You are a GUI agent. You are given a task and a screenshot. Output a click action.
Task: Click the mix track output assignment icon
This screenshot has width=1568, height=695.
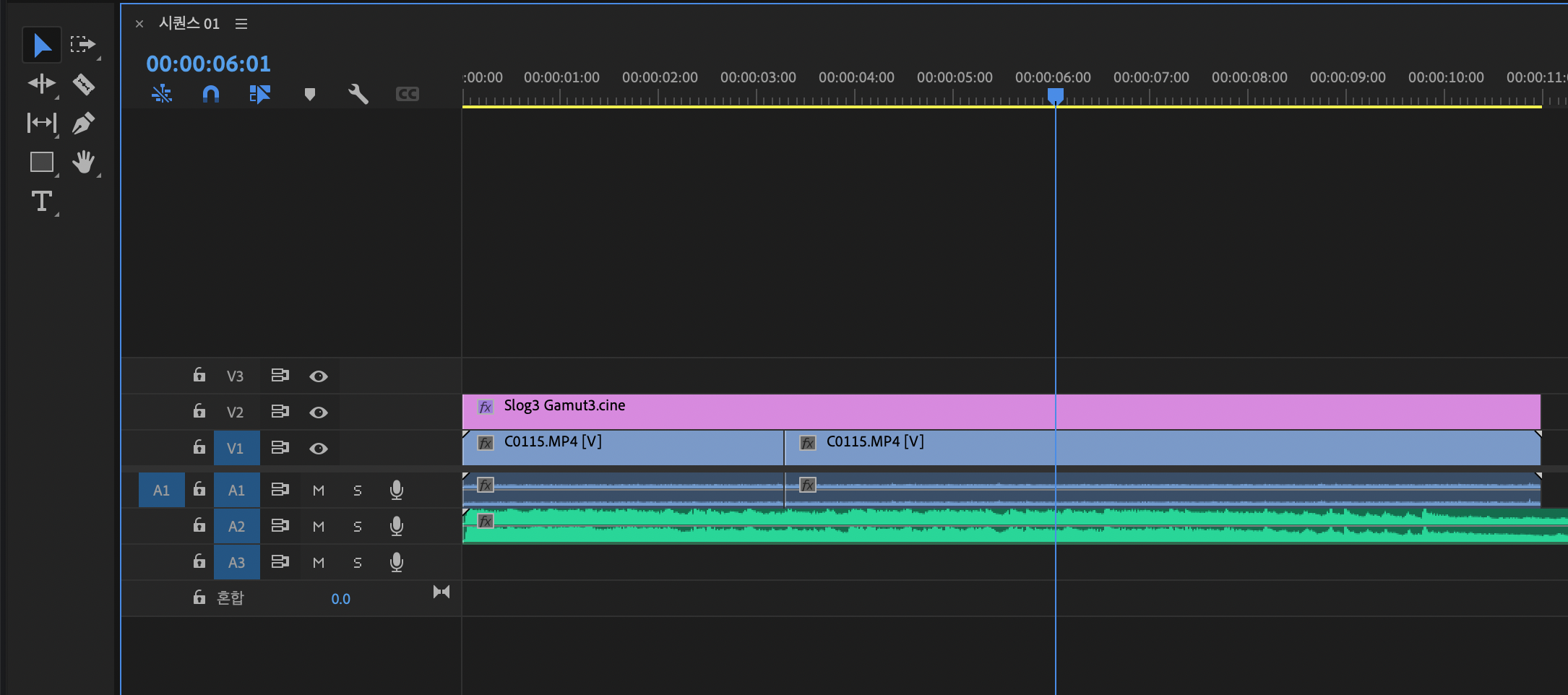click(441, 592)
